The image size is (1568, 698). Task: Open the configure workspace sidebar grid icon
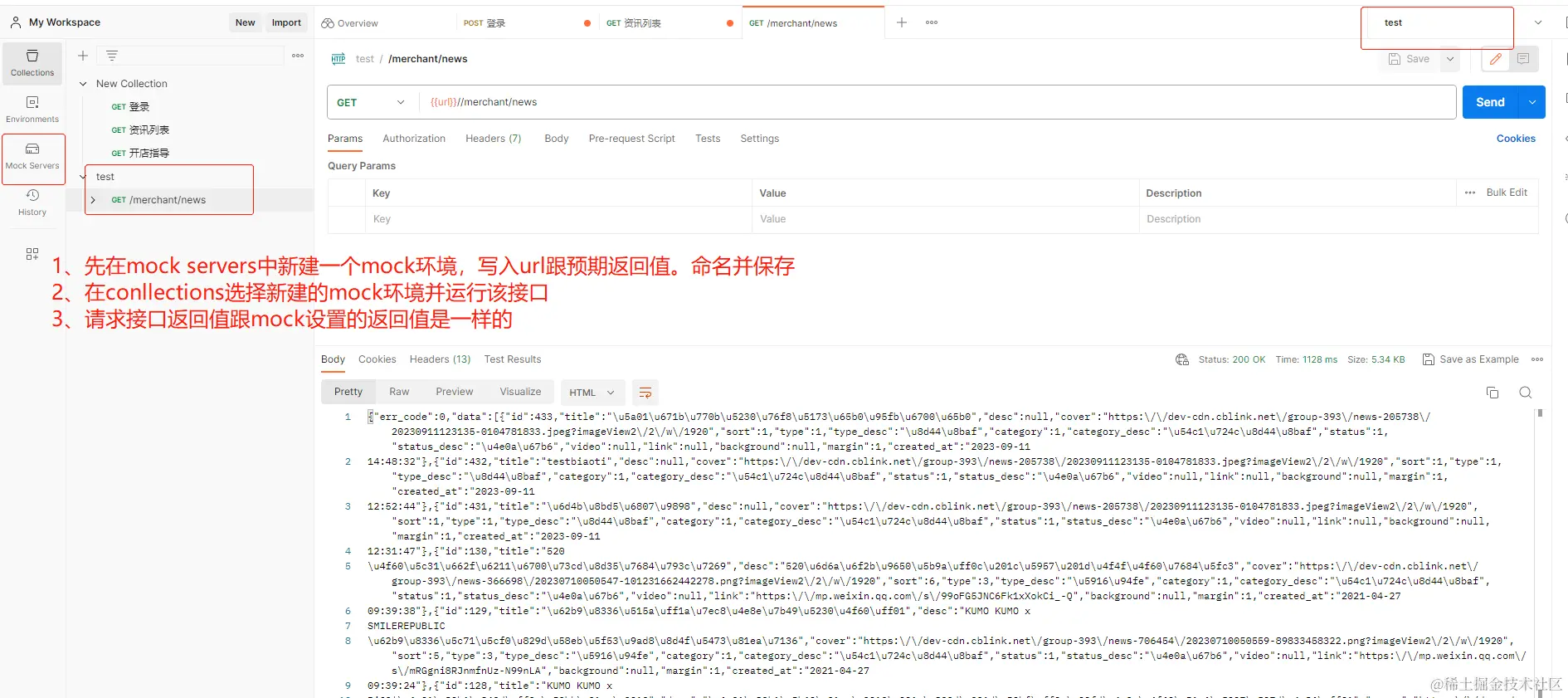click(x=32, y=254)
